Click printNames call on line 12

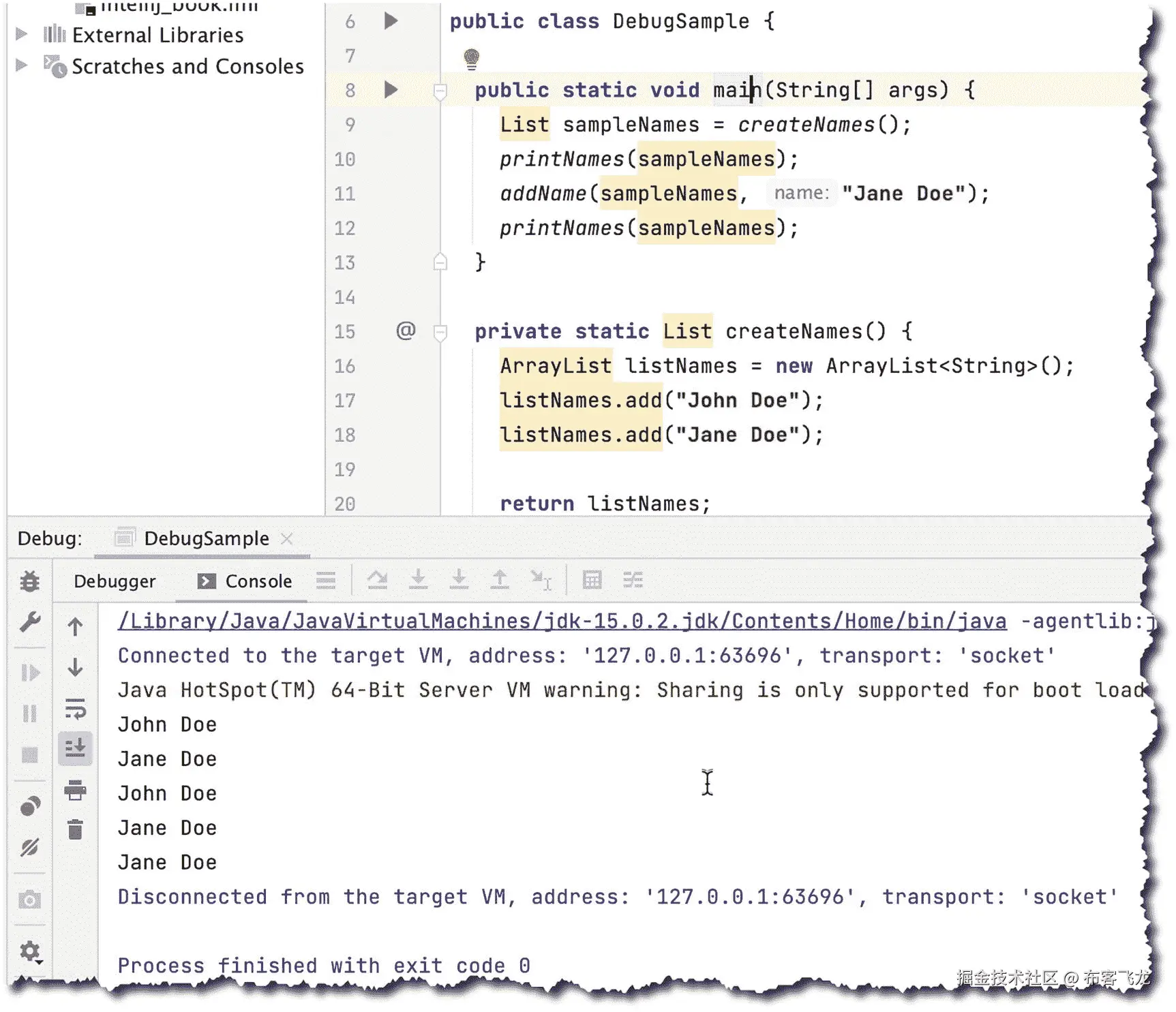[x=648, y=228]
